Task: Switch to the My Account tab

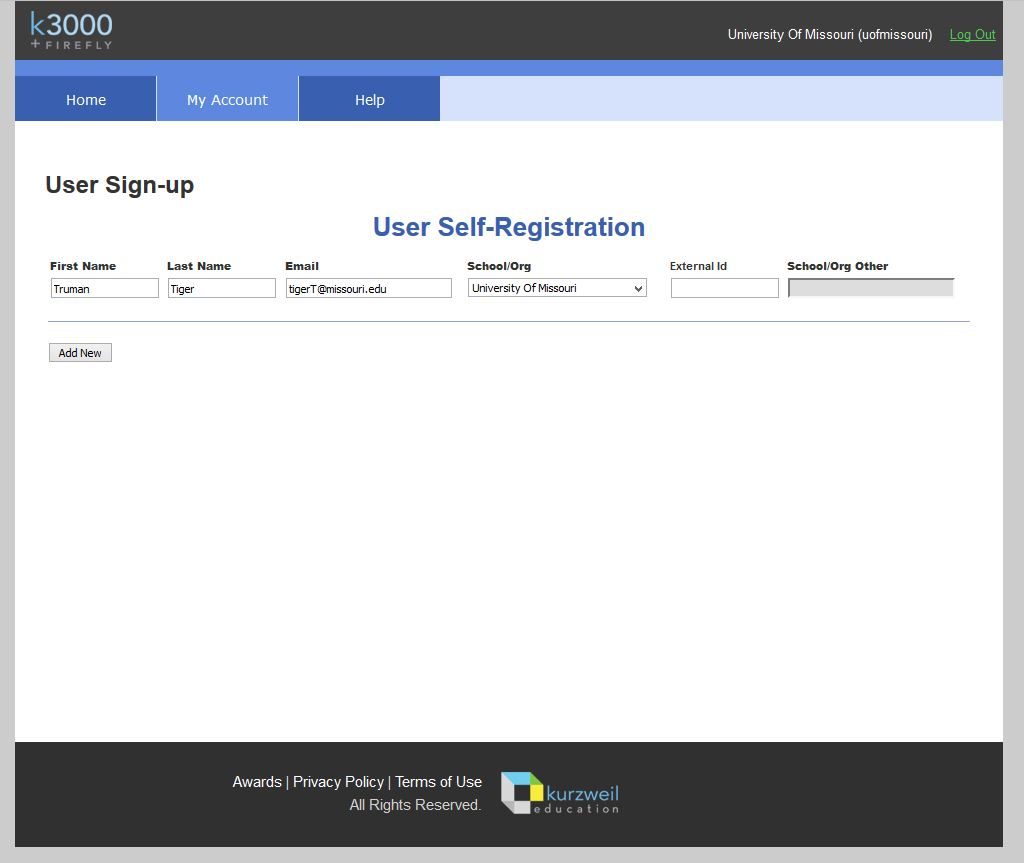Action: pos(227,99)
